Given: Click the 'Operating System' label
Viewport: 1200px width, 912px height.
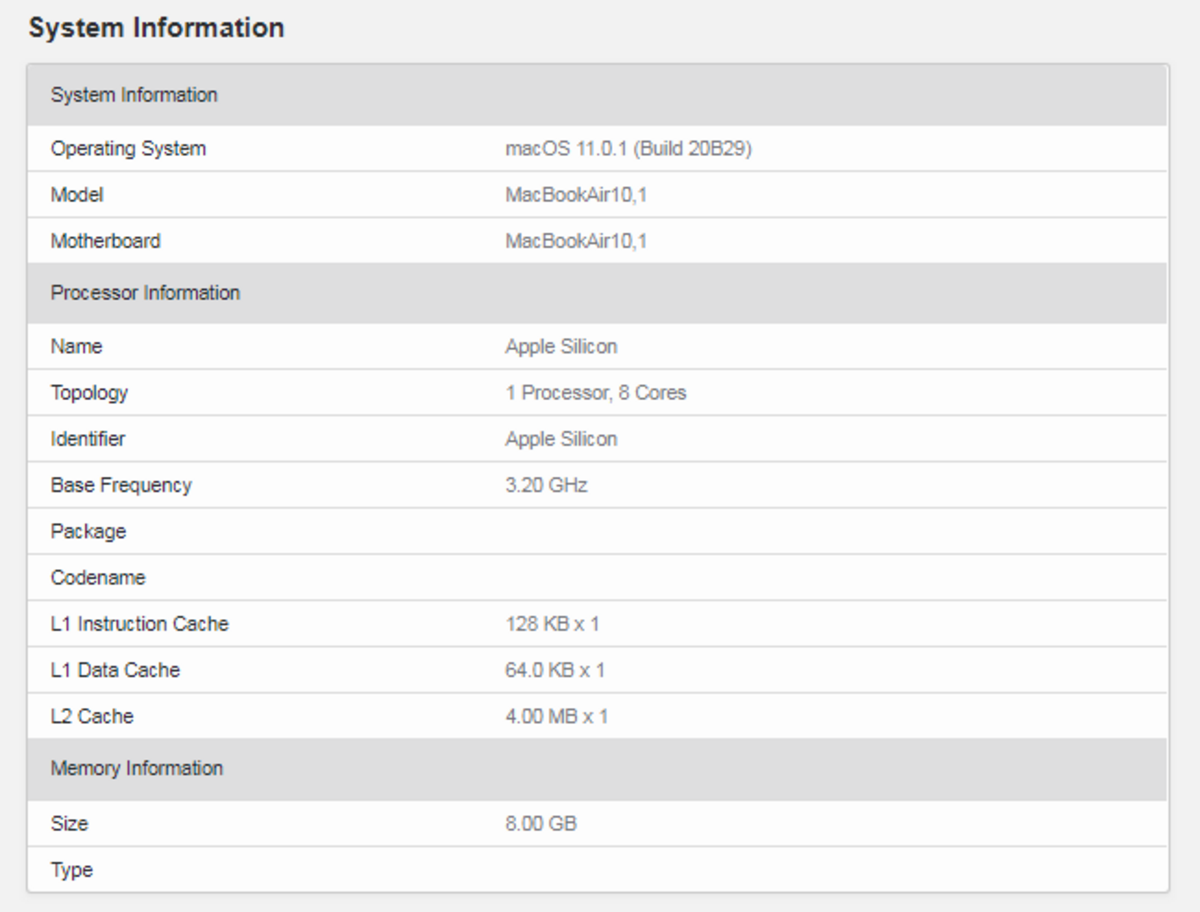Looking at the screenshot, I should (x=128, y=149).
